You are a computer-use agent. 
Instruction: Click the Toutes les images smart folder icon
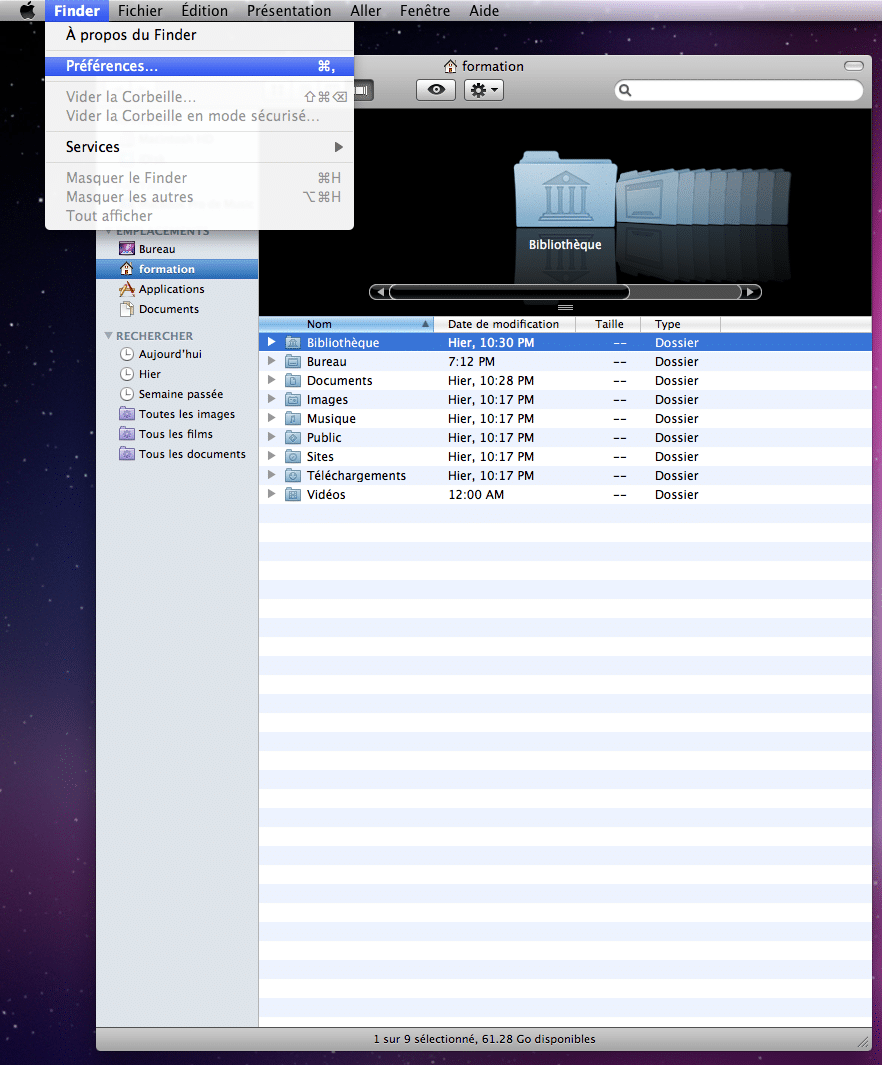click(126, 414)
